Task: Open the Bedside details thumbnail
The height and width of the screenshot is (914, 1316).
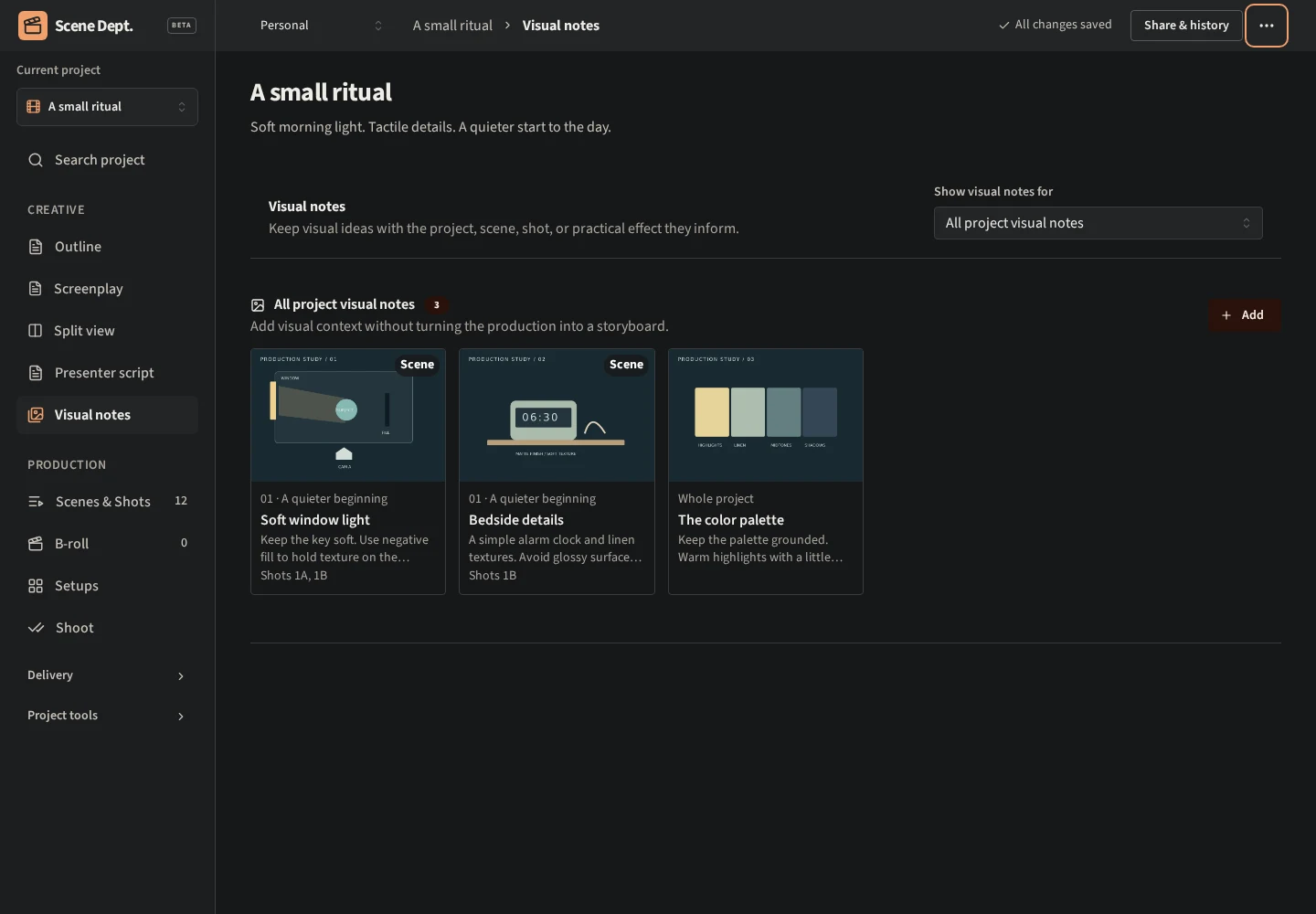Action: pyautogui.click(x=557, y=415)
